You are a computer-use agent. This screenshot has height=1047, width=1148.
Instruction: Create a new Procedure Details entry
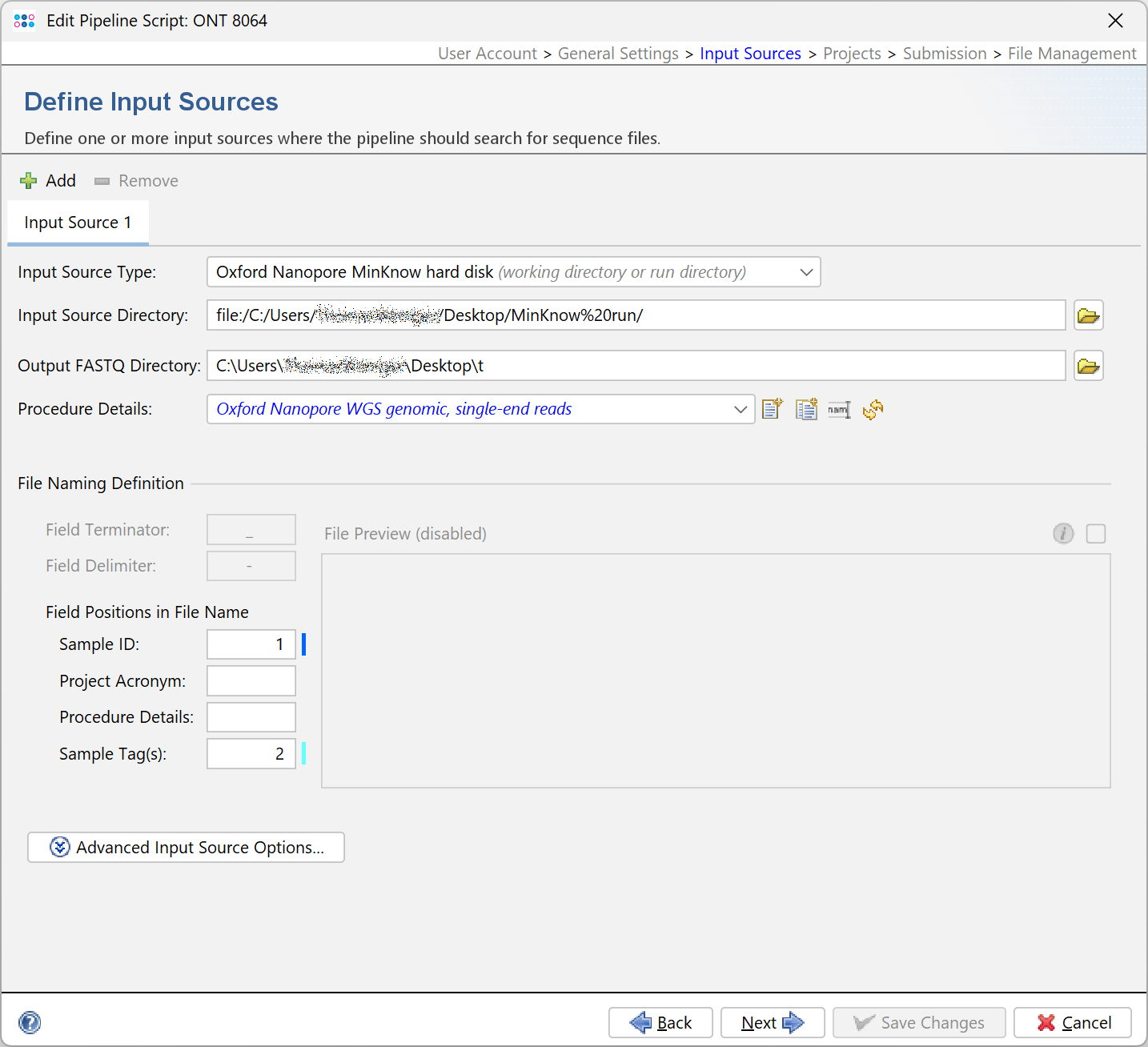coord(771,409)
